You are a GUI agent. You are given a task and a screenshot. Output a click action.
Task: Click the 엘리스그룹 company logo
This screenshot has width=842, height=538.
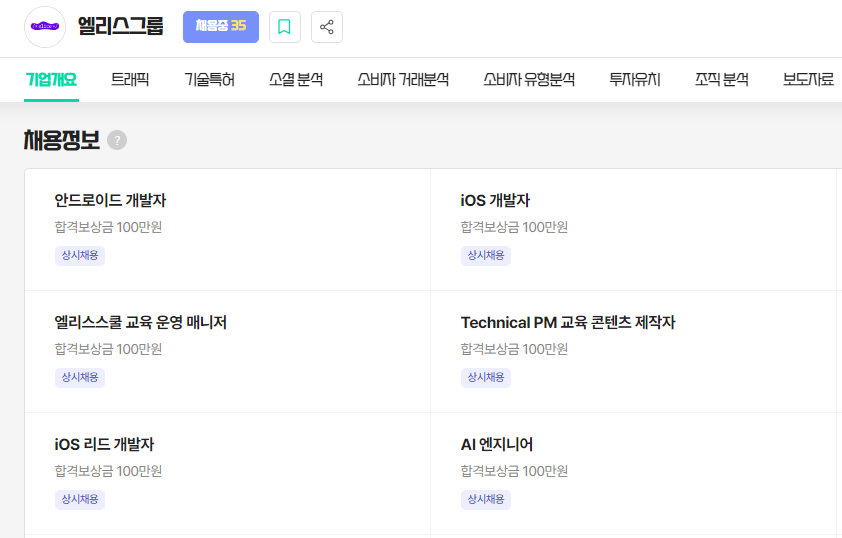(x=45, y=27)
